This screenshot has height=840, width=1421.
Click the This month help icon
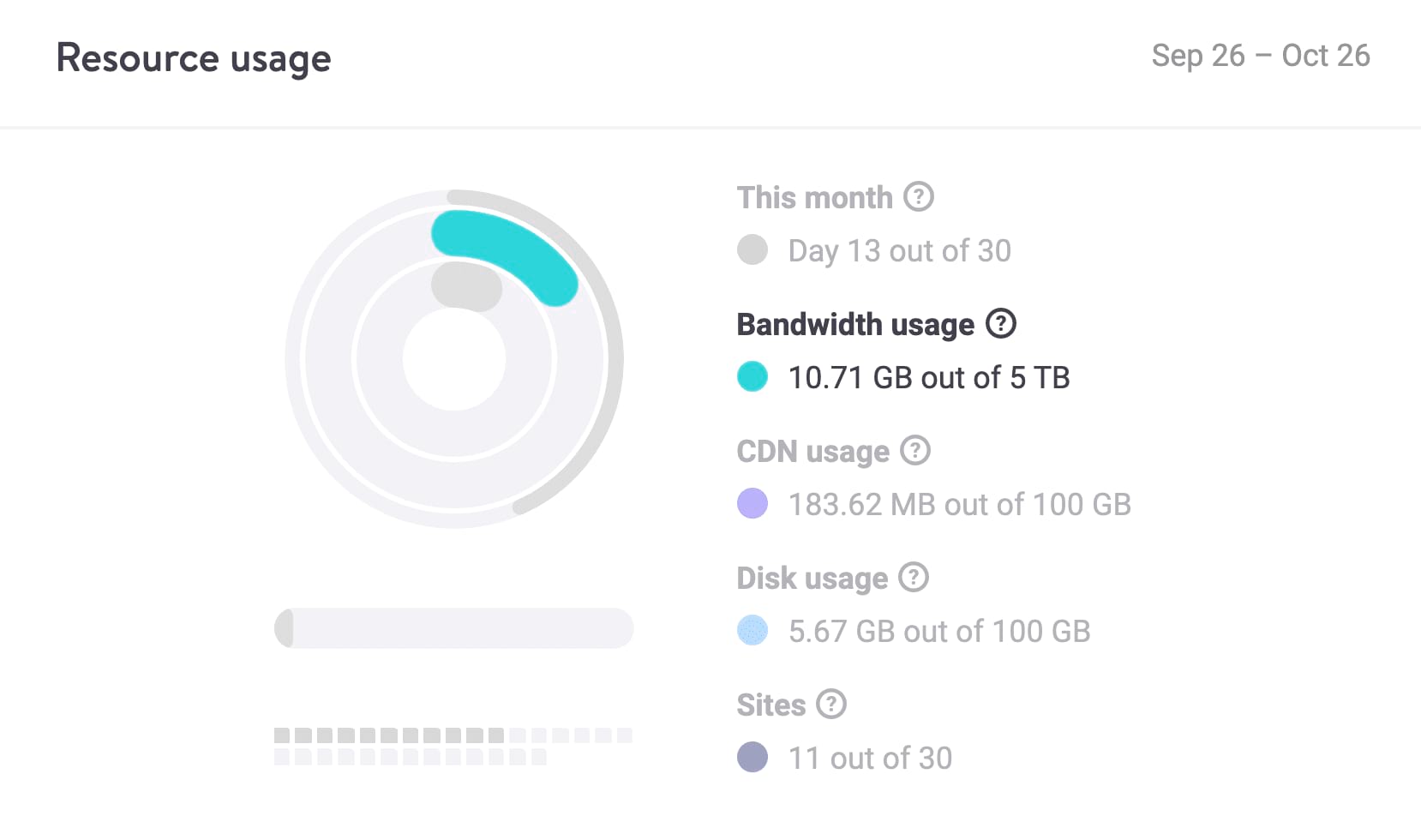point(920,197)
